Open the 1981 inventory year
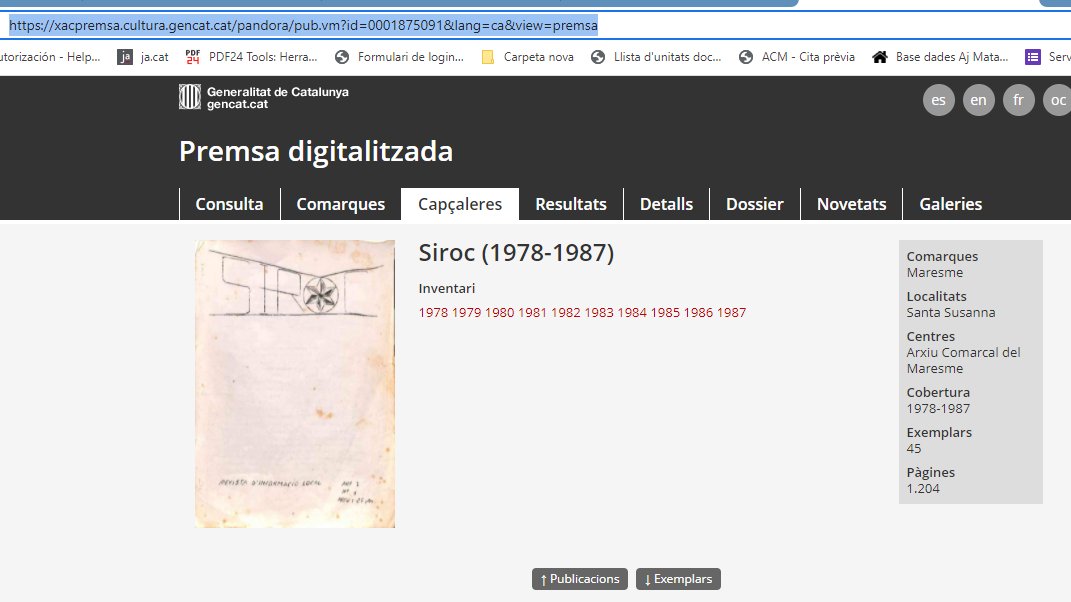Viewport: 1071px width, 602px height. pyautogui.click(x=532, y=313)
